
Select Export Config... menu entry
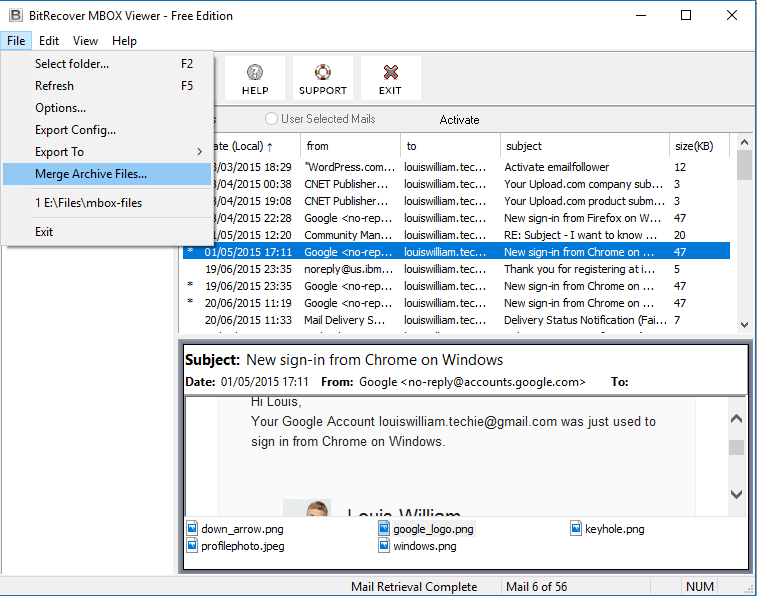pyautogui.click(x=107, y=130)
